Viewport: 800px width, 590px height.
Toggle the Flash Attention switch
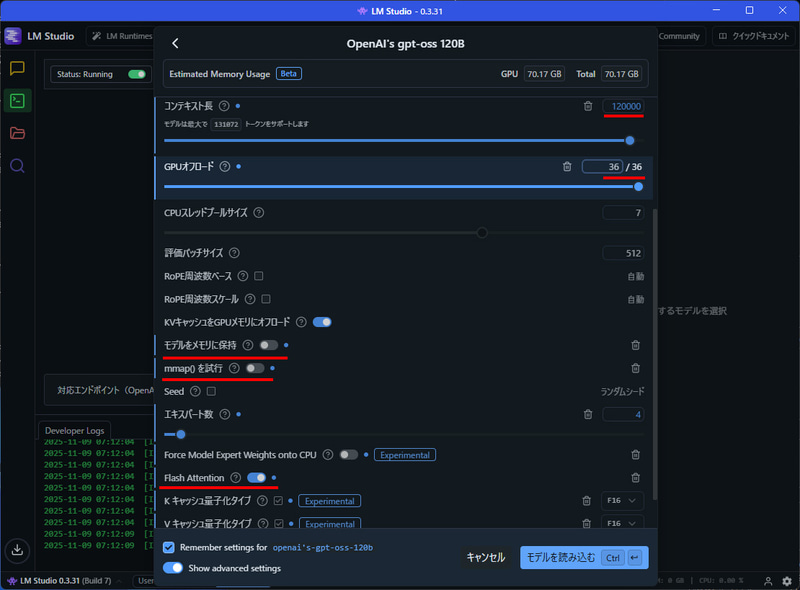[257, 478]
